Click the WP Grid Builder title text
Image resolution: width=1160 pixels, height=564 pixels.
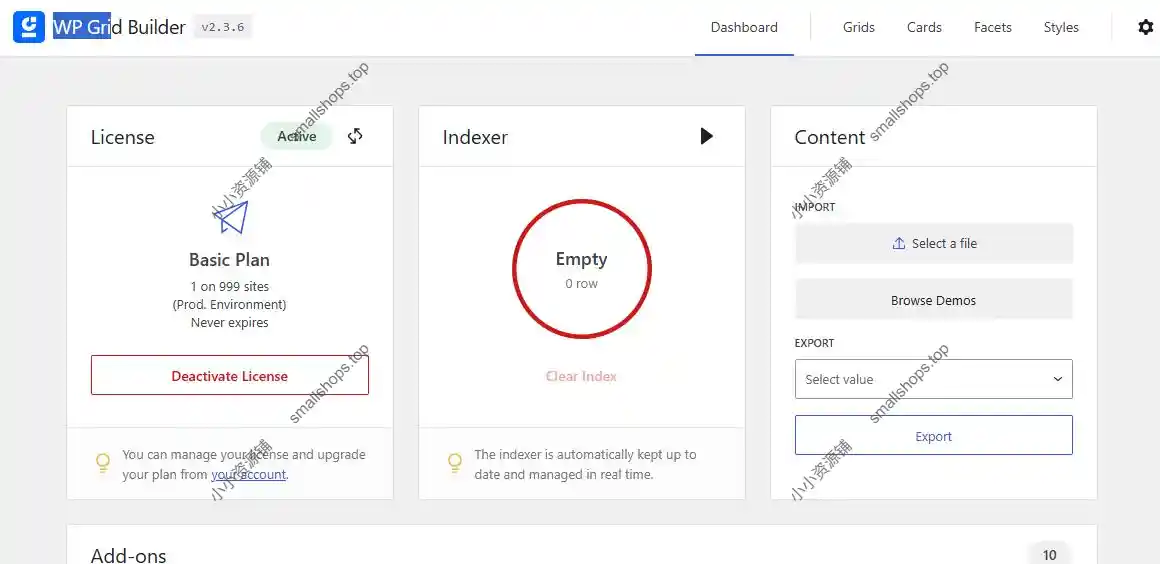119,27
